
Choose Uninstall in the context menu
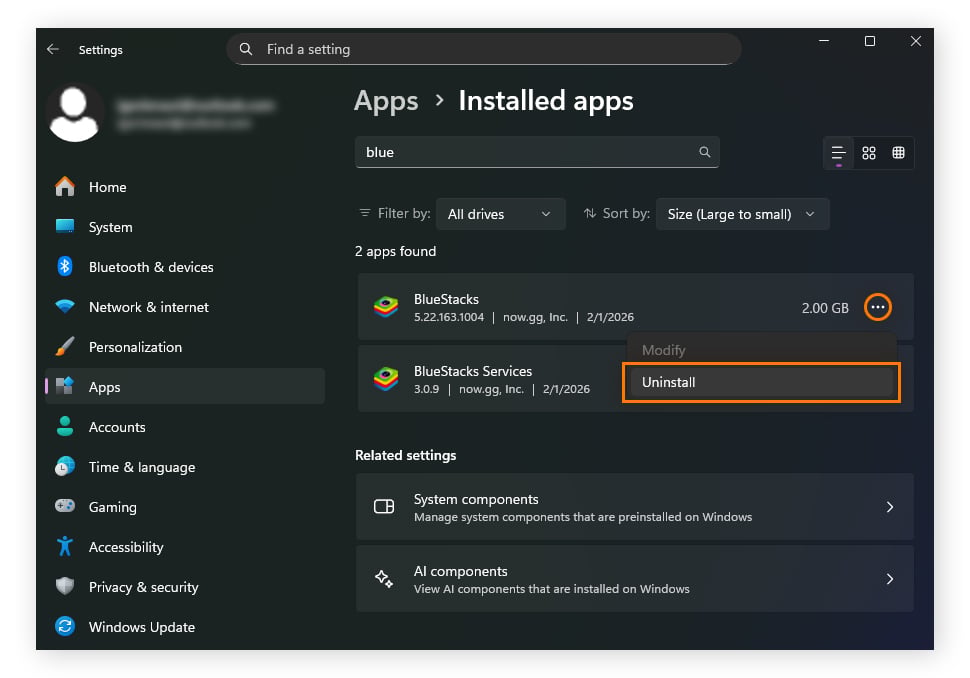[x=762, y=382]
